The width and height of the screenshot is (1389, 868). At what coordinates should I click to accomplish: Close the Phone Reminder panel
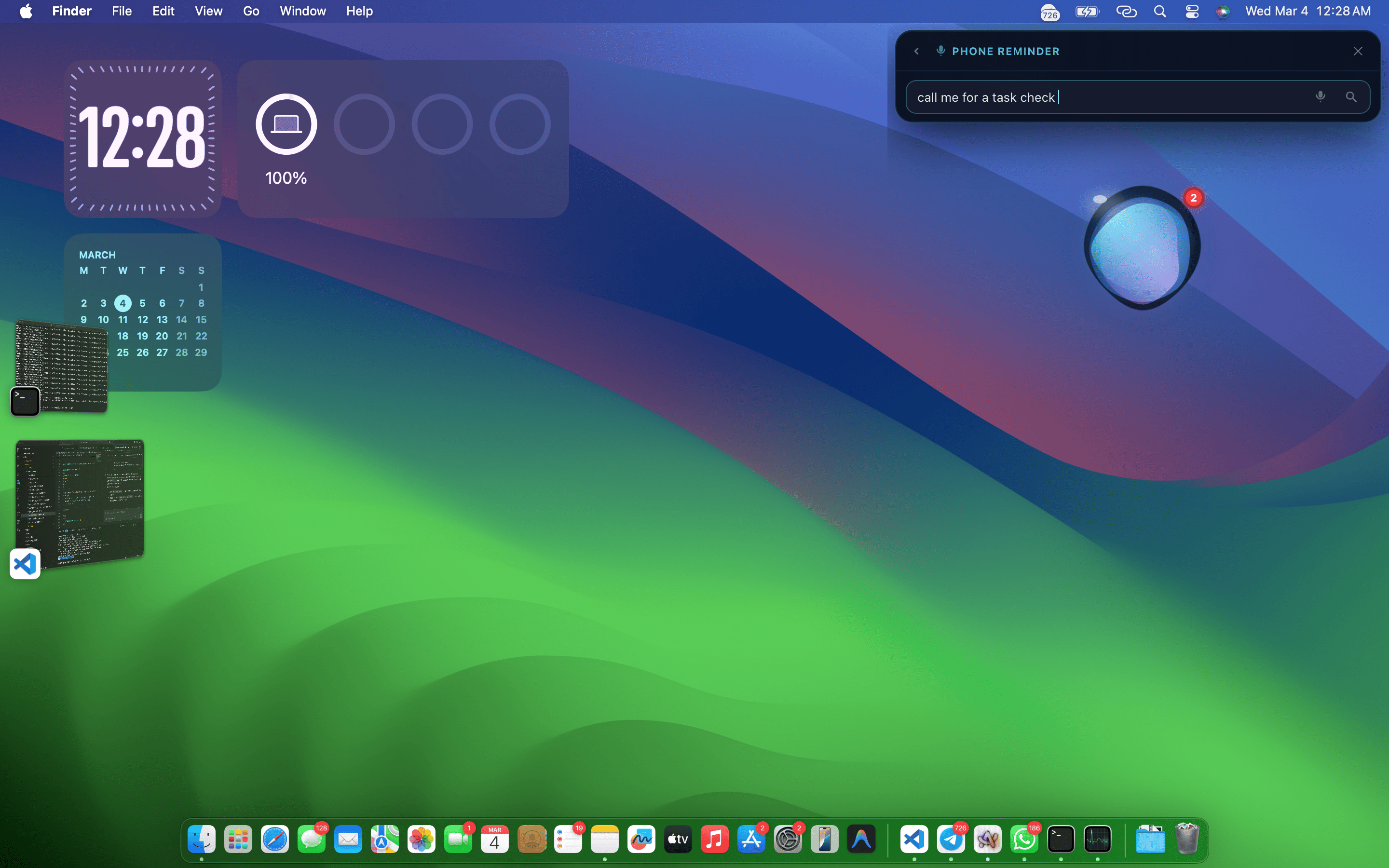click(x=1358, y=51)
